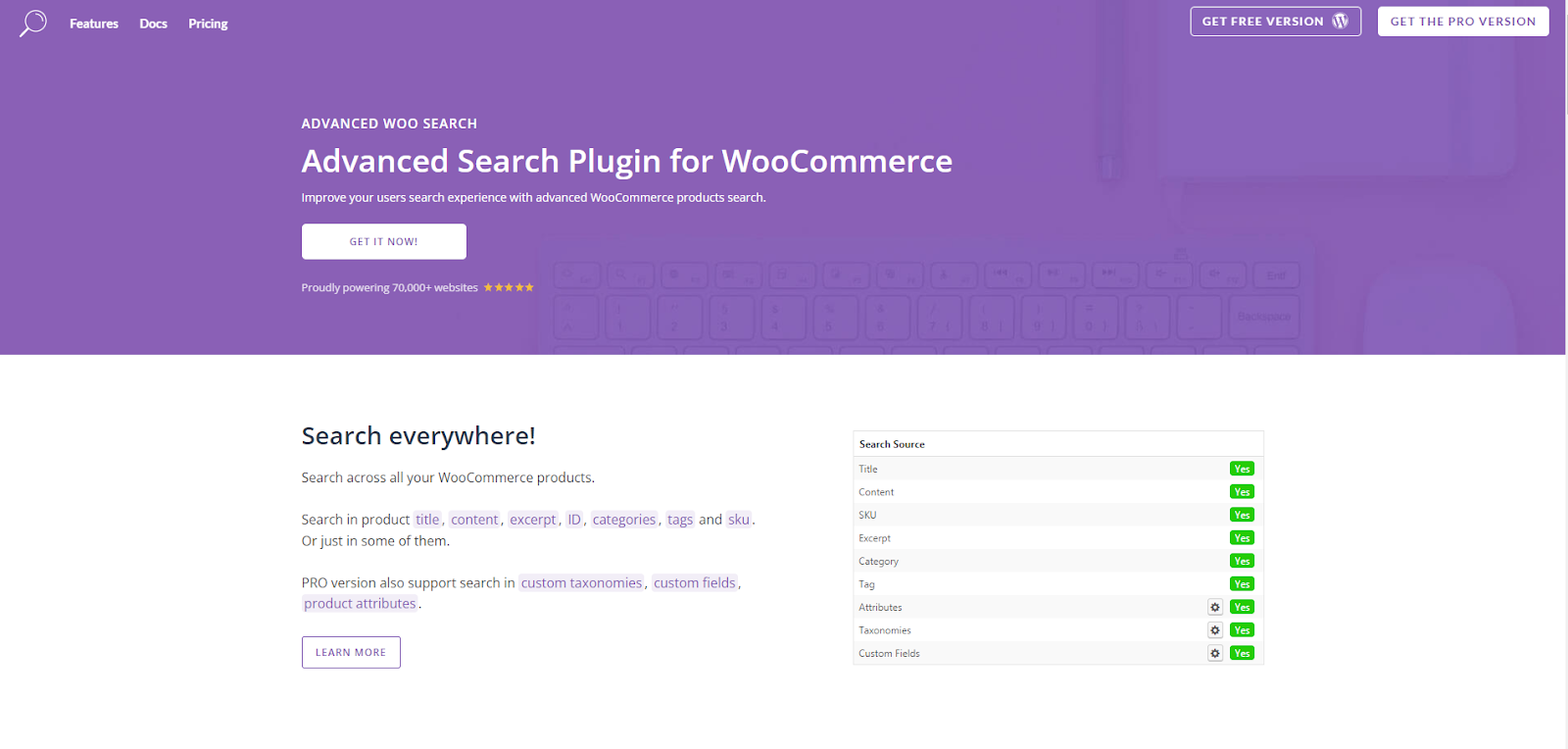This screenshot has height=749, width=1568.
Task: Click the 'custom taxonomies' highlighted text
Action: [581, 582]
